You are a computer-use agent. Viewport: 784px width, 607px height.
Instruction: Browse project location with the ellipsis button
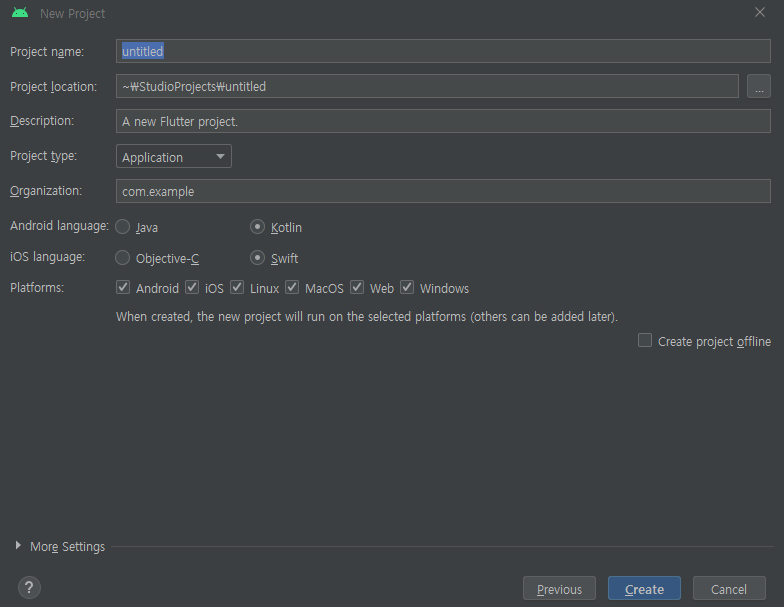(758, 86)
